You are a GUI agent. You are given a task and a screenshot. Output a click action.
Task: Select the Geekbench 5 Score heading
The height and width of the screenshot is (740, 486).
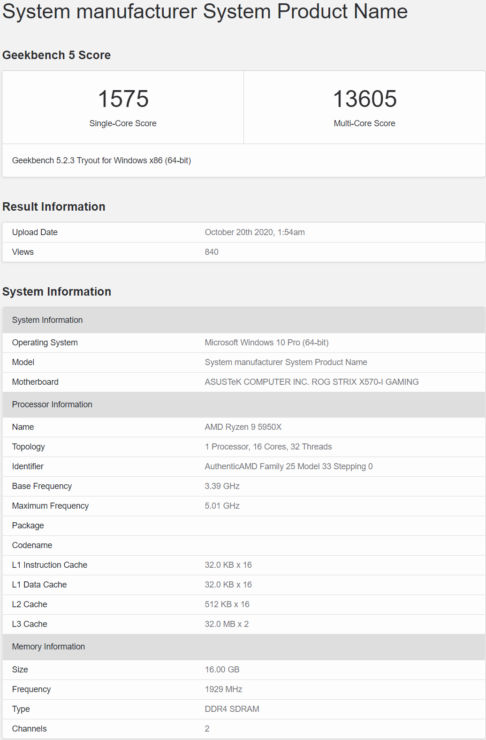(x=57, y=55)
